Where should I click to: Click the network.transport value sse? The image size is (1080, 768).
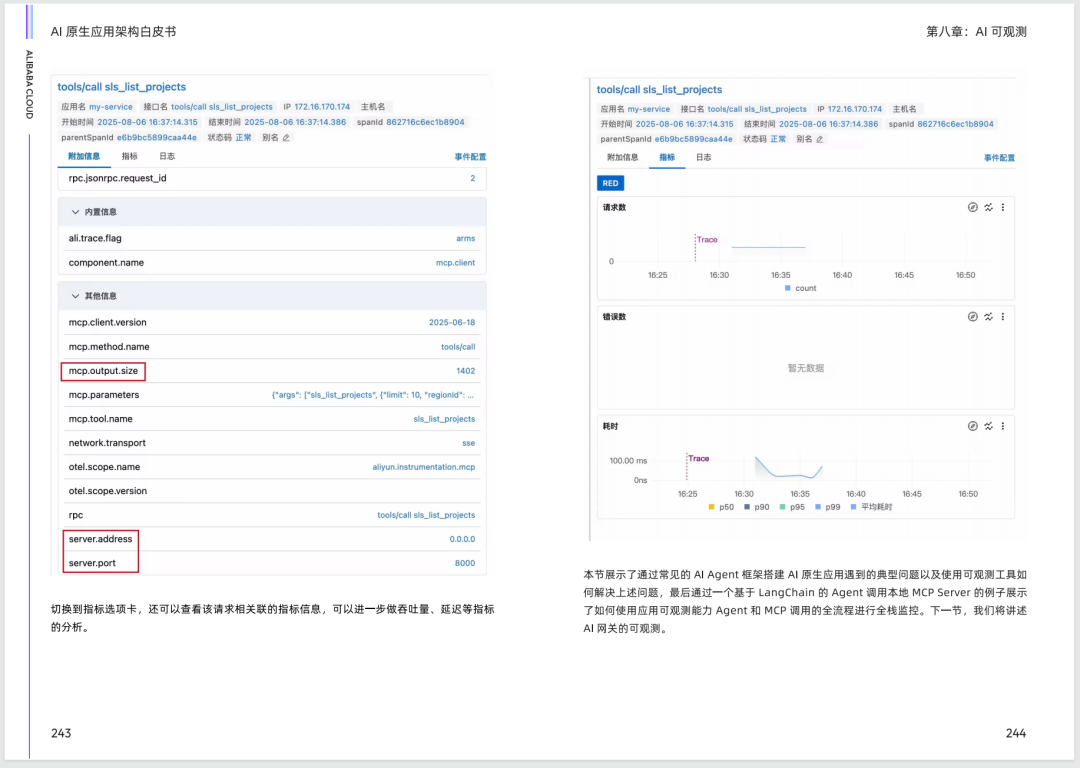(468, 443)
